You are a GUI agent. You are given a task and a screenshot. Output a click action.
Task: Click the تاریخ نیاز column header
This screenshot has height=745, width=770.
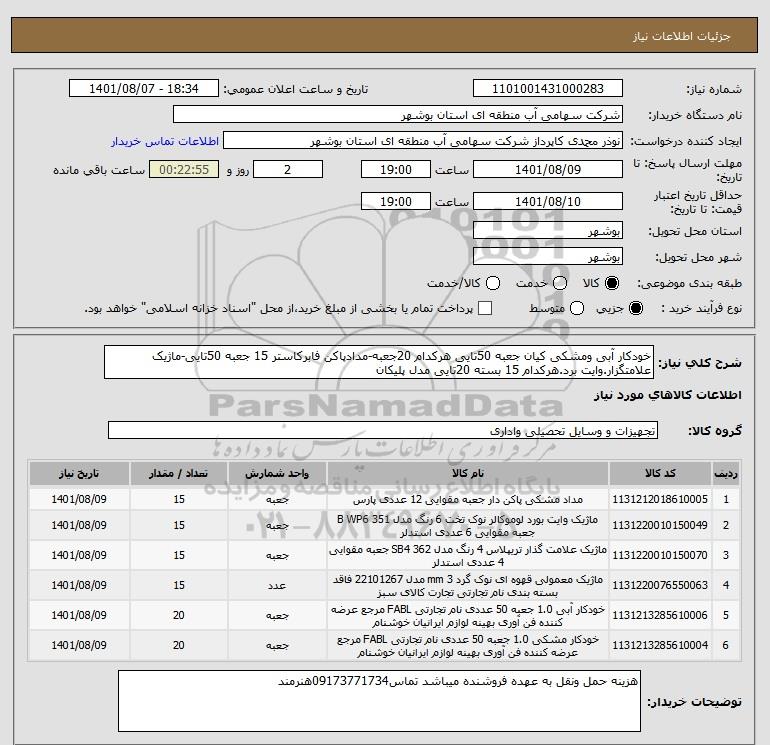[x=79, y=473]
